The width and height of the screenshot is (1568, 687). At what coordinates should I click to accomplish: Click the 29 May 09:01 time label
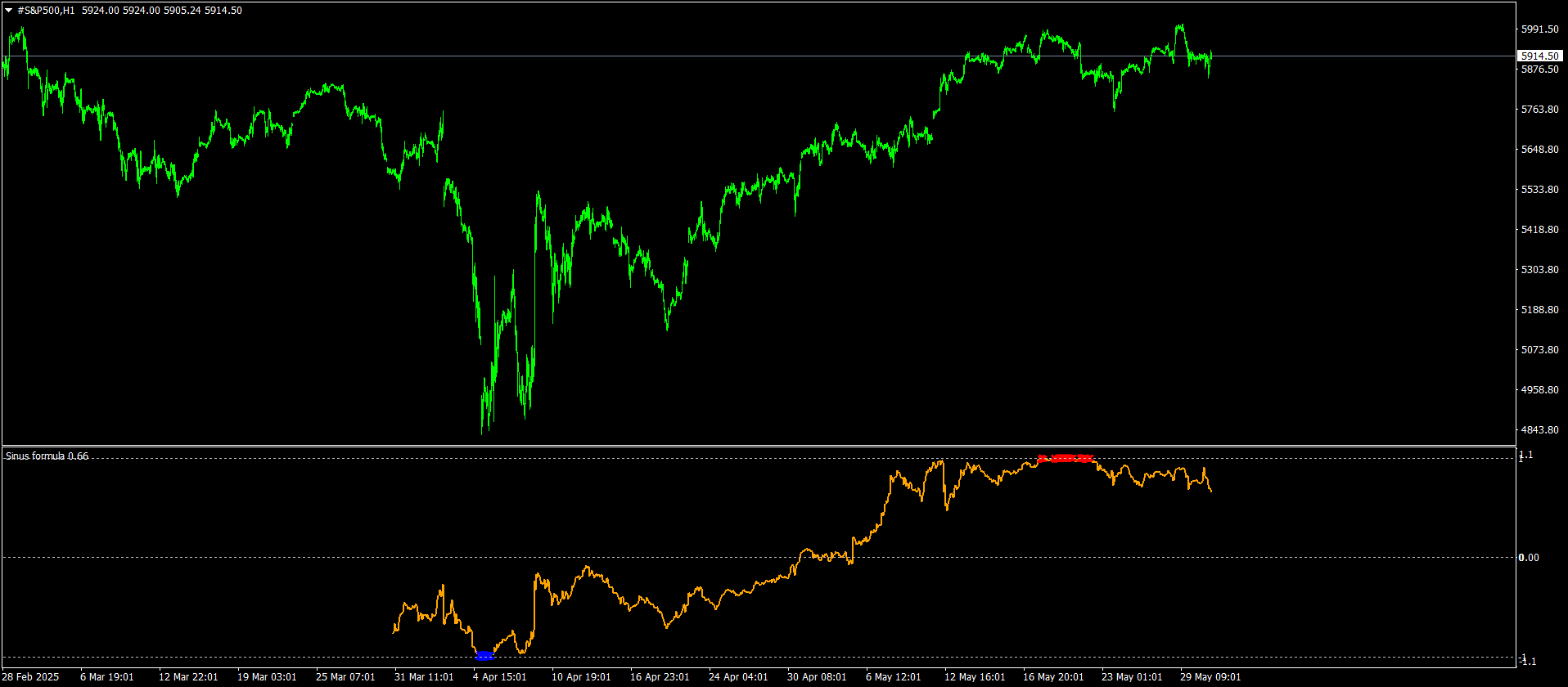tap(1210, 677)
